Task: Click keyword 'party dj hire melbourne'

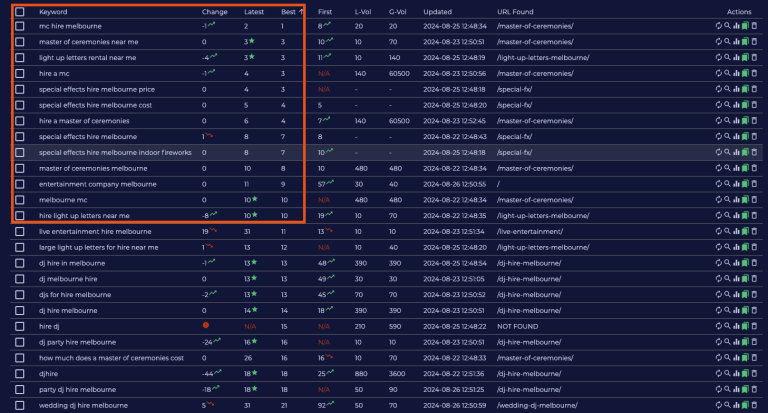Action: (x=77, y=389)
